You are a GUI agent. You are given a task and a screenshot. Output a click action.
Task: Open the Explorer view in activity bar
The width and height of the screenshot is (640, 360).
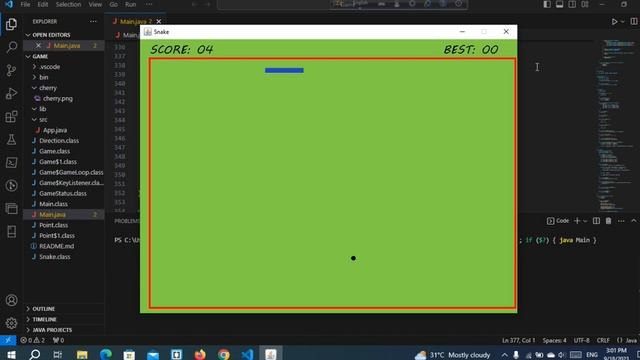(x=11, y=24)
